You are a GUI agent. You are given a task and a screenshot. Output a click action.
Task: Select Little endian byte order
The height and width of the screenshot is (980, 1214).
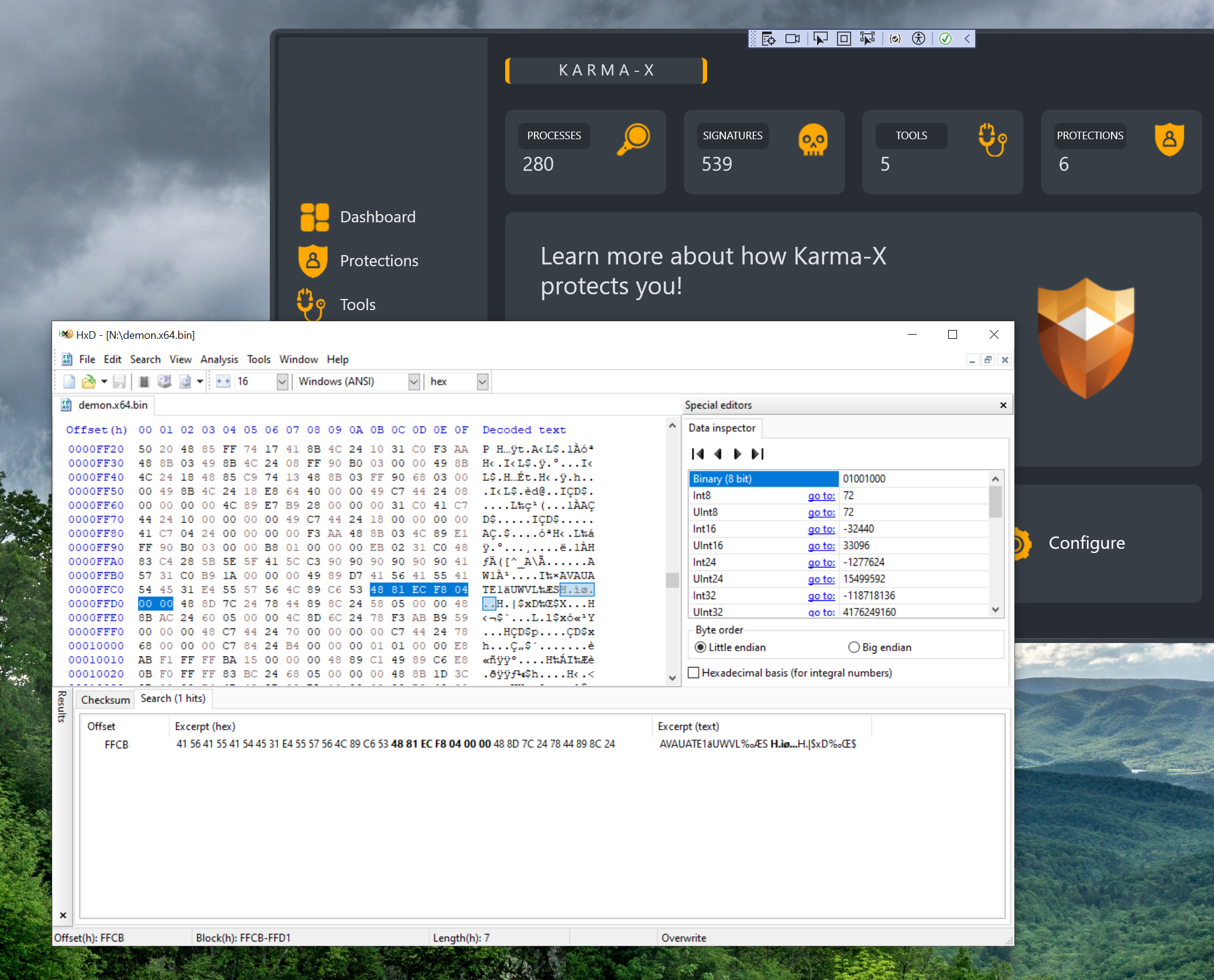point(729,647)
